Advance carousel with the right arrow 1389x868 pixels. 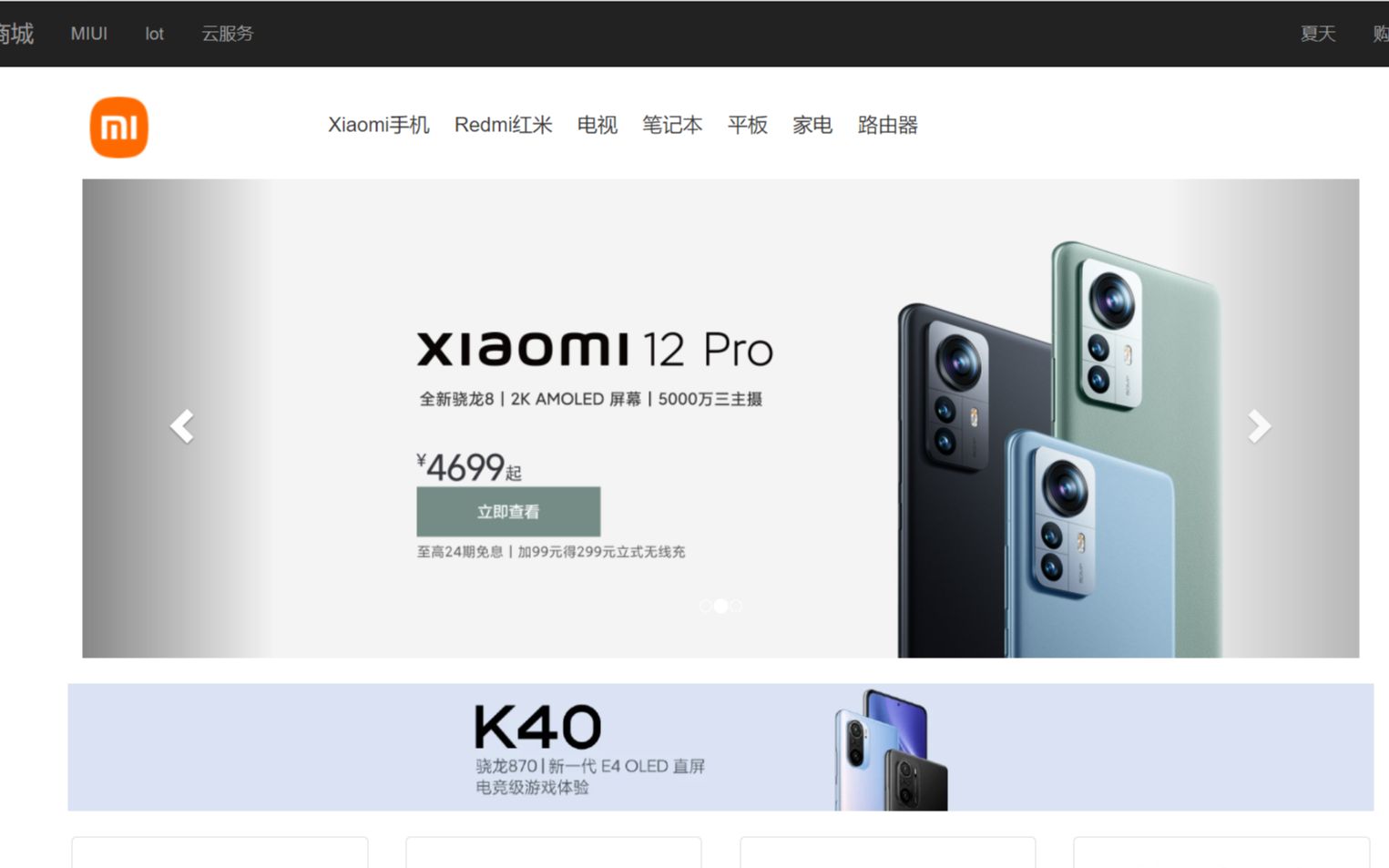1259,426
